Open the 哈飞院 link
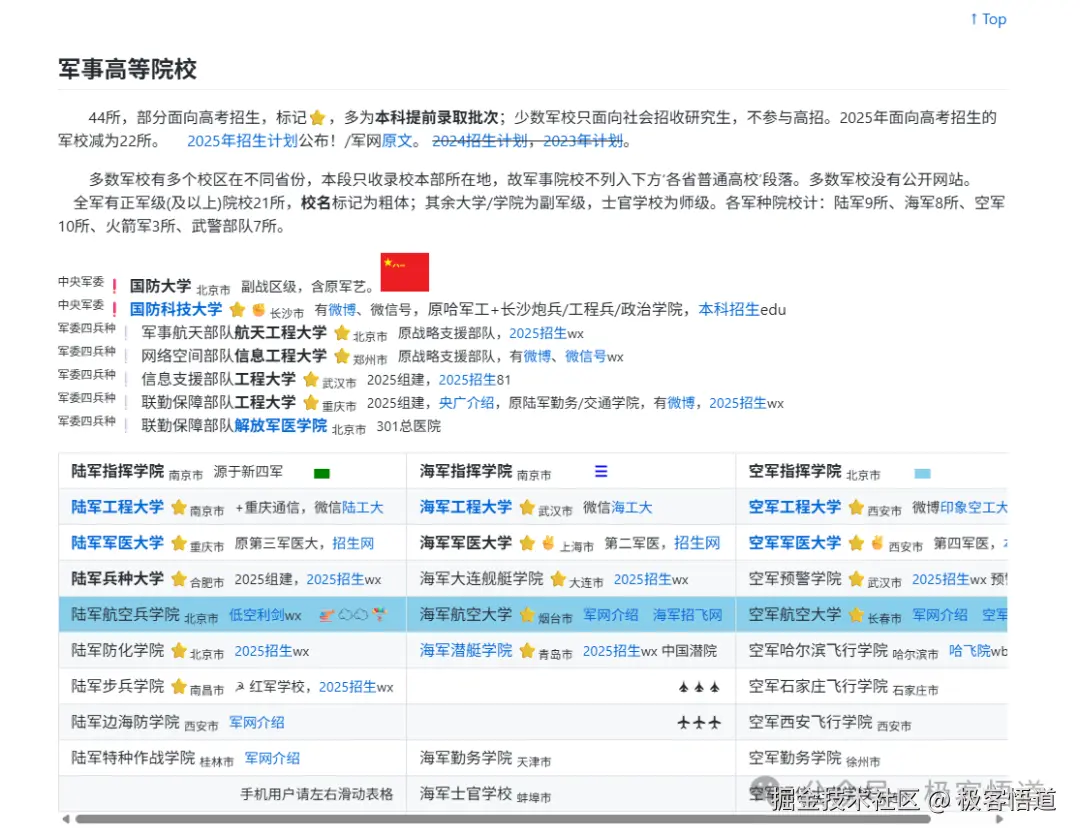1080x837 pixels. (970, 651)
